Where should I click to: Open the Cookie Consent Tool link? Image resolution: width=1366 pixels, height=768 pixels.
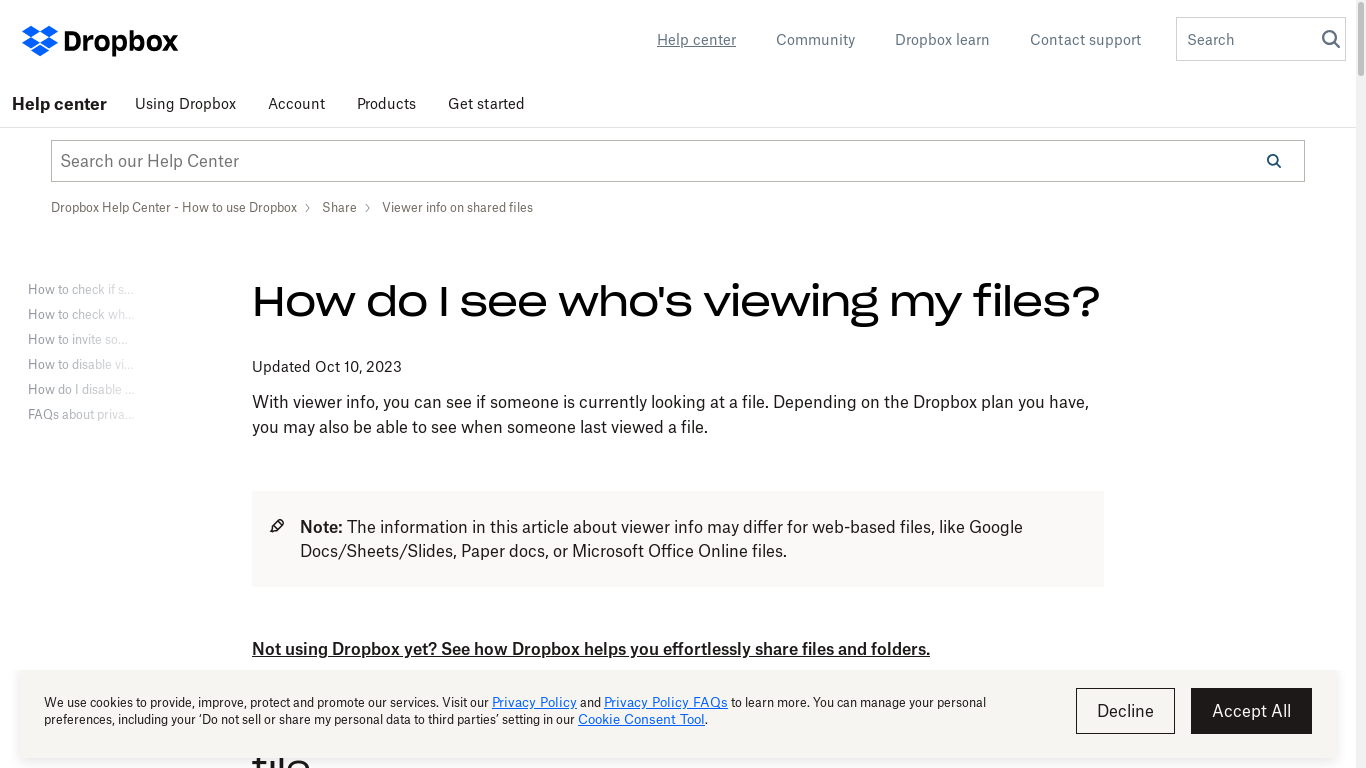641,719
